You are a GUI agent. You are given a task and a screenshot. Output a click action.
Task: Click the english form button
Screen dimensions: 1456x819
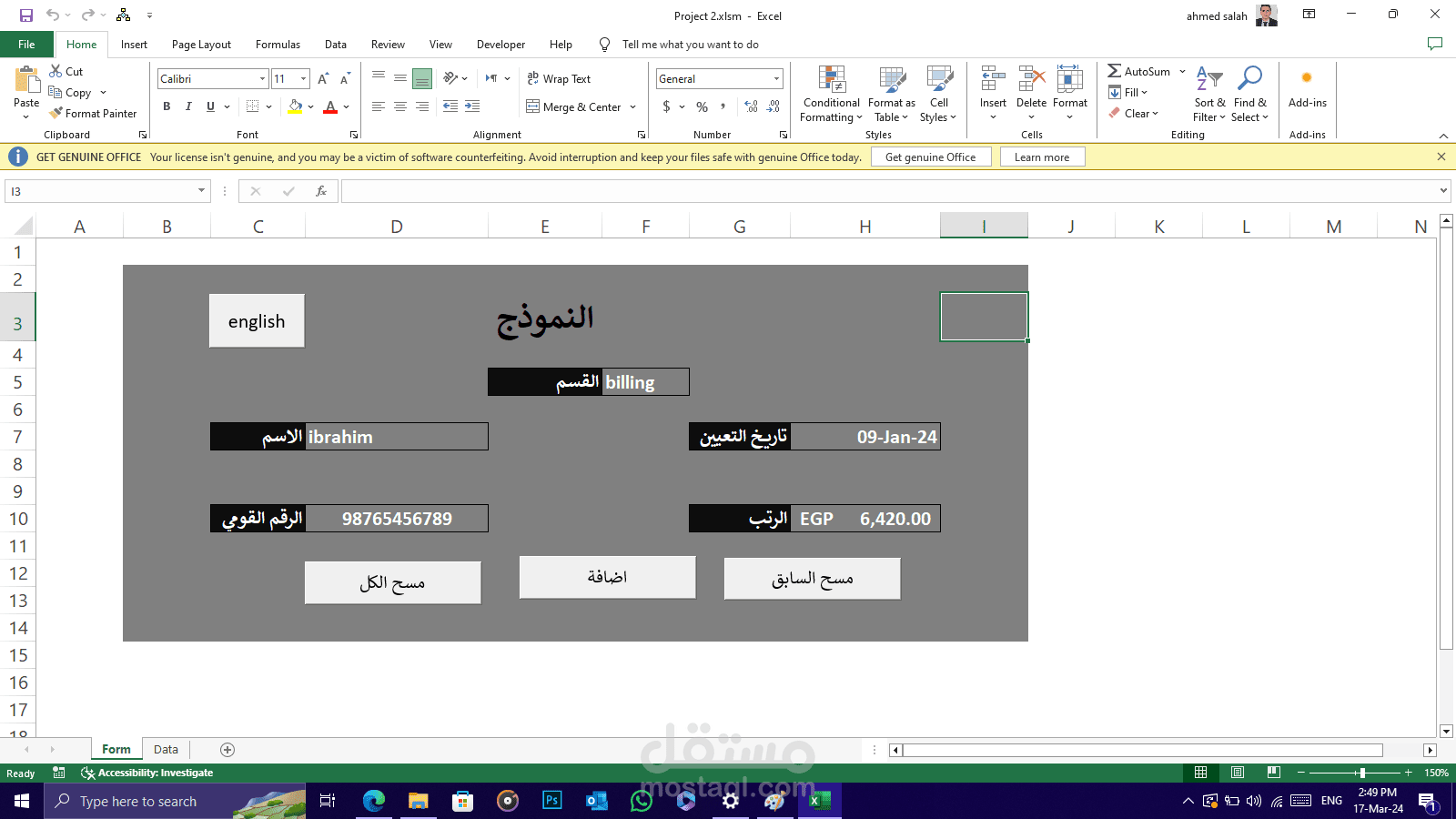point(257,320)
